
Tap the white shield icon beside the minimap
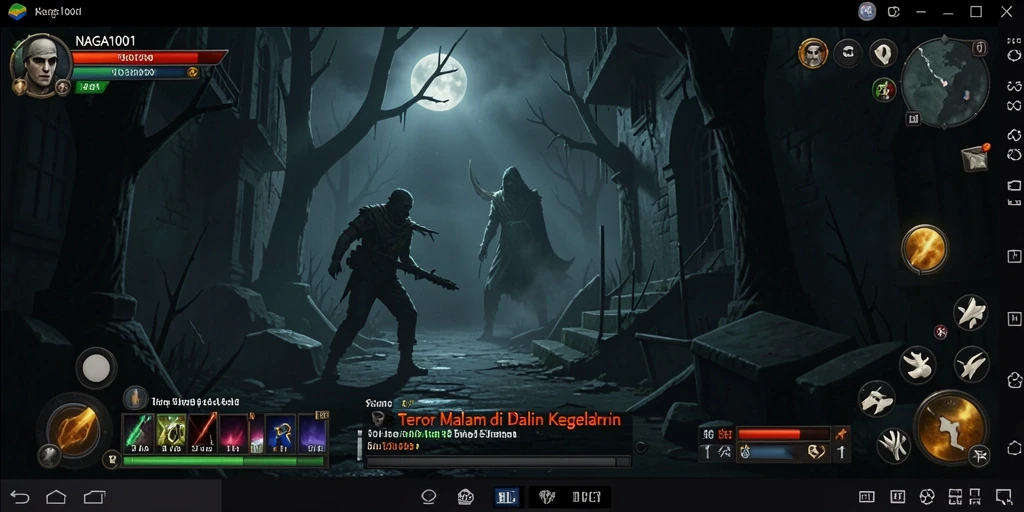pos(883,53)
